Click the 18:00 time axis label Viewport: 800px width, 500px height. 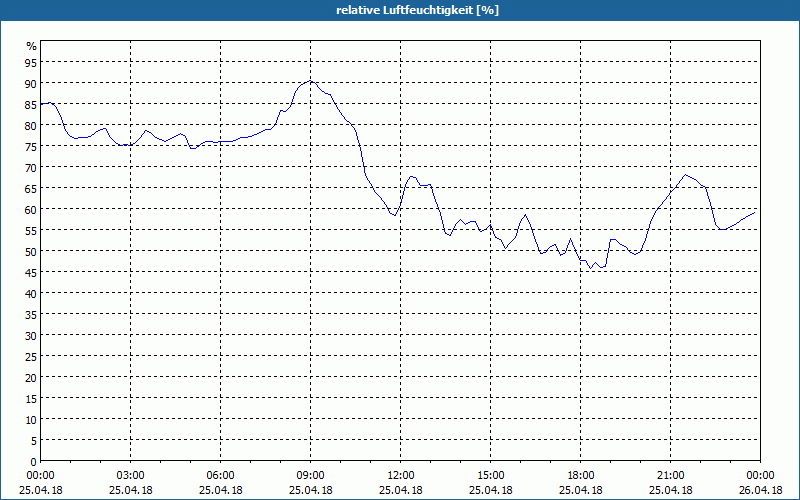[x=581, y=476]
